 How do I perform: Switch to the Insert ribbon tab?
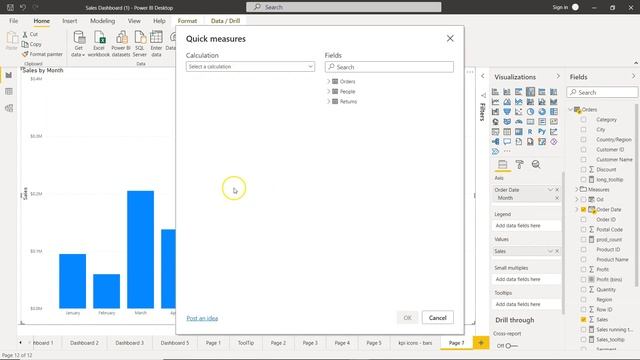(x=70, y=21)
